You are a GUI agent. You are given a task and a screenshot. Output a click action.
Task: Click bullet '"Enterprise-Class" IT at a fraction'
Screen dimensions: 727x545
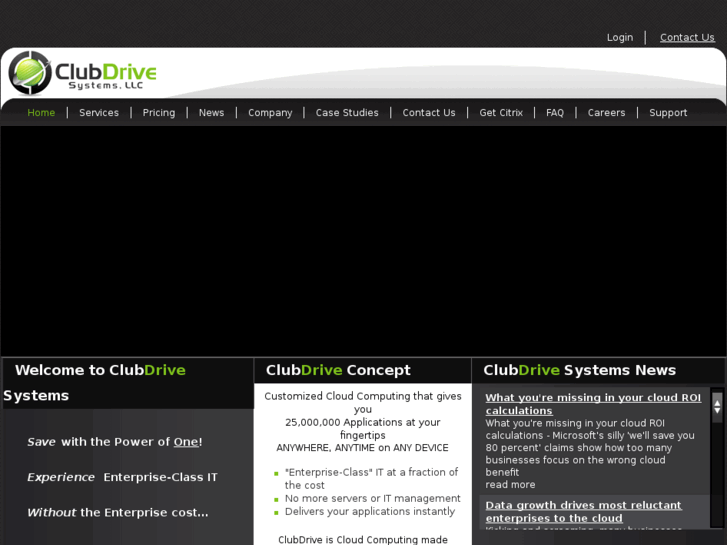[x=371, y=479]
